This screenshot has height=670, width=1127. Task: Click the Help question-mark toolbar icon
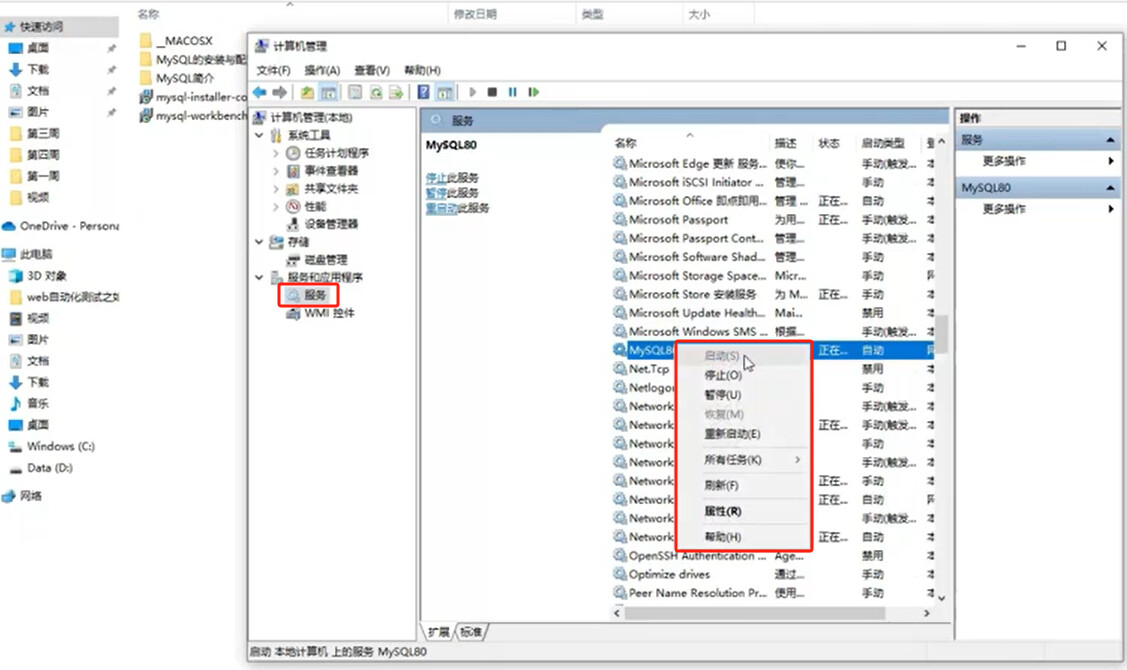[x=423, y=92]
